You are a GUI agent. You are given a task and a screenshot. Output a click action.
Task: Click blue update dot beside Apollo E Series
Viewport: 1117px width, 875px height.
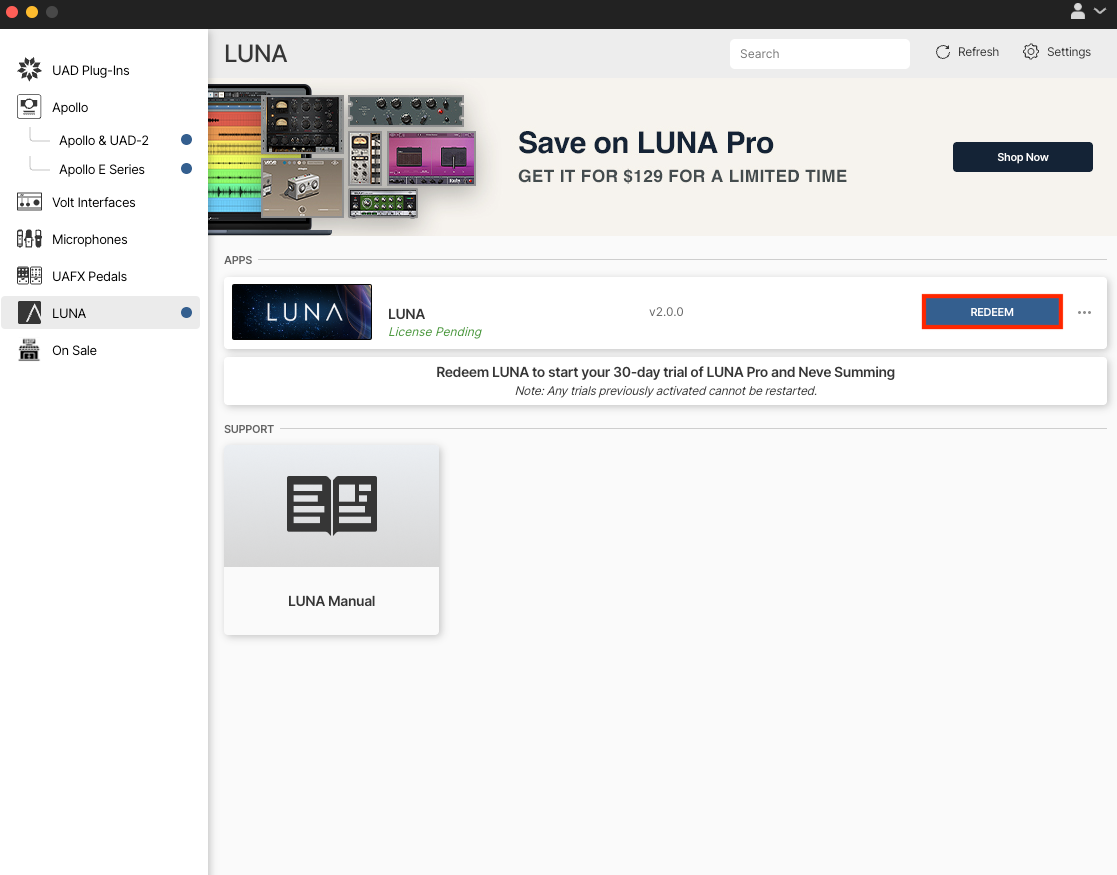pyautogui.click(x=187, y=169)
